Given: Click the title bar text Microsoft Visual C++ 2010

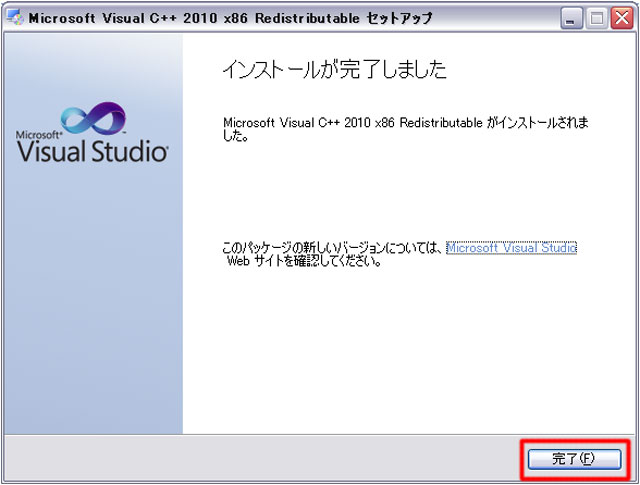Looking at the screenshot, I should 123,18.
